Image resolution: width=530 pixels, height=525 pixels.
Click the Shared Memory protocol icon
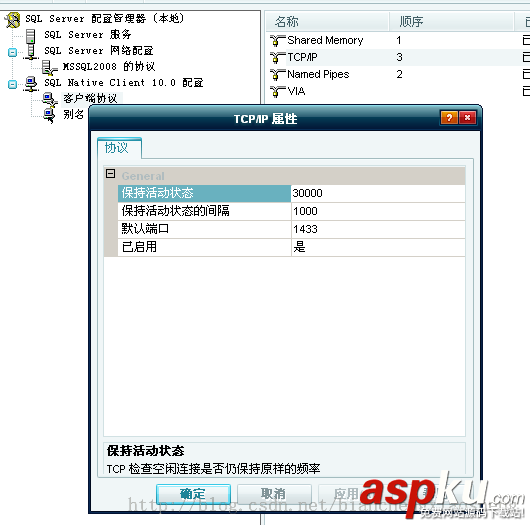tap(277, 41)
